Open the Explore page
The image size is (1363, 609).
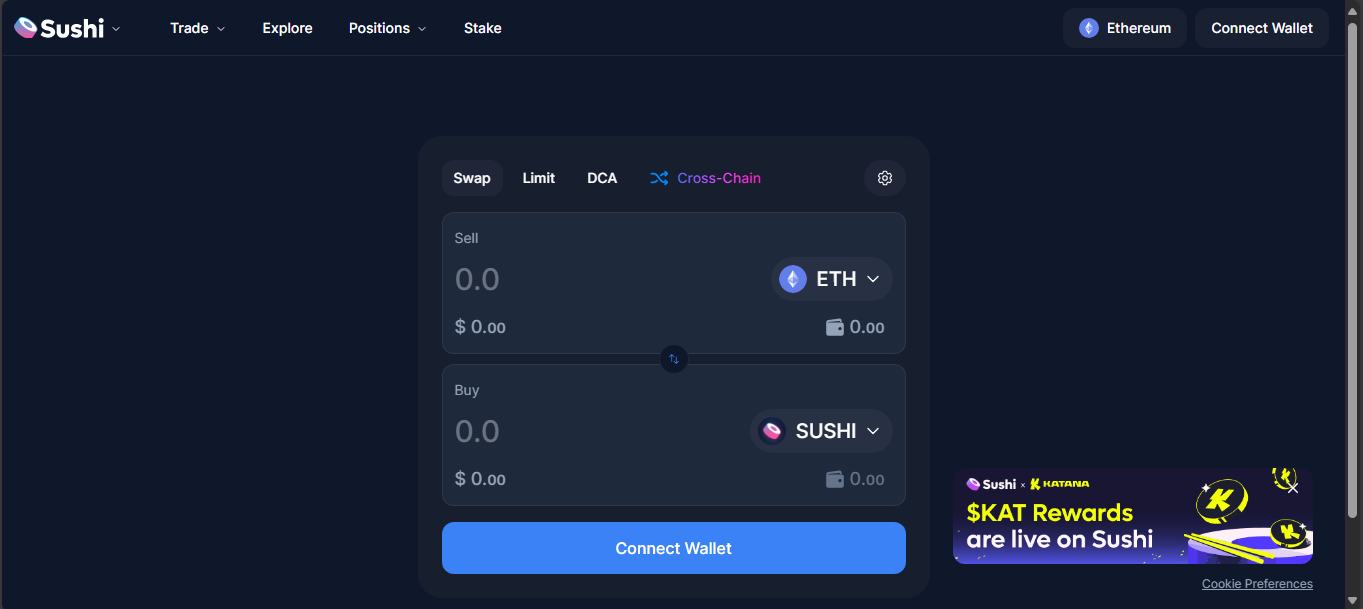(x=287, y=28)
